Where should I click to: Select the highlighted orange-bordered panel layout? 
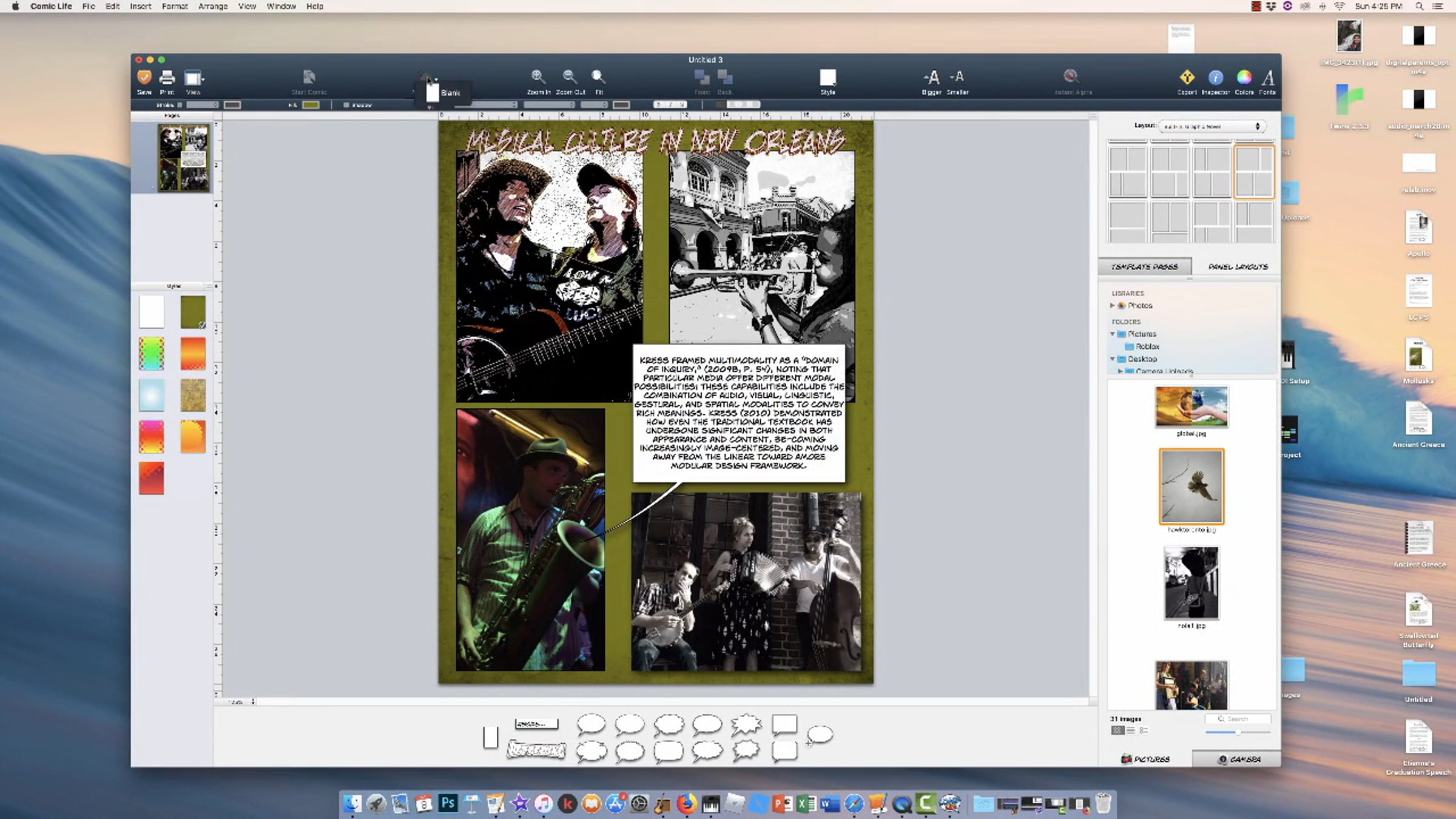click(1254, 172)
